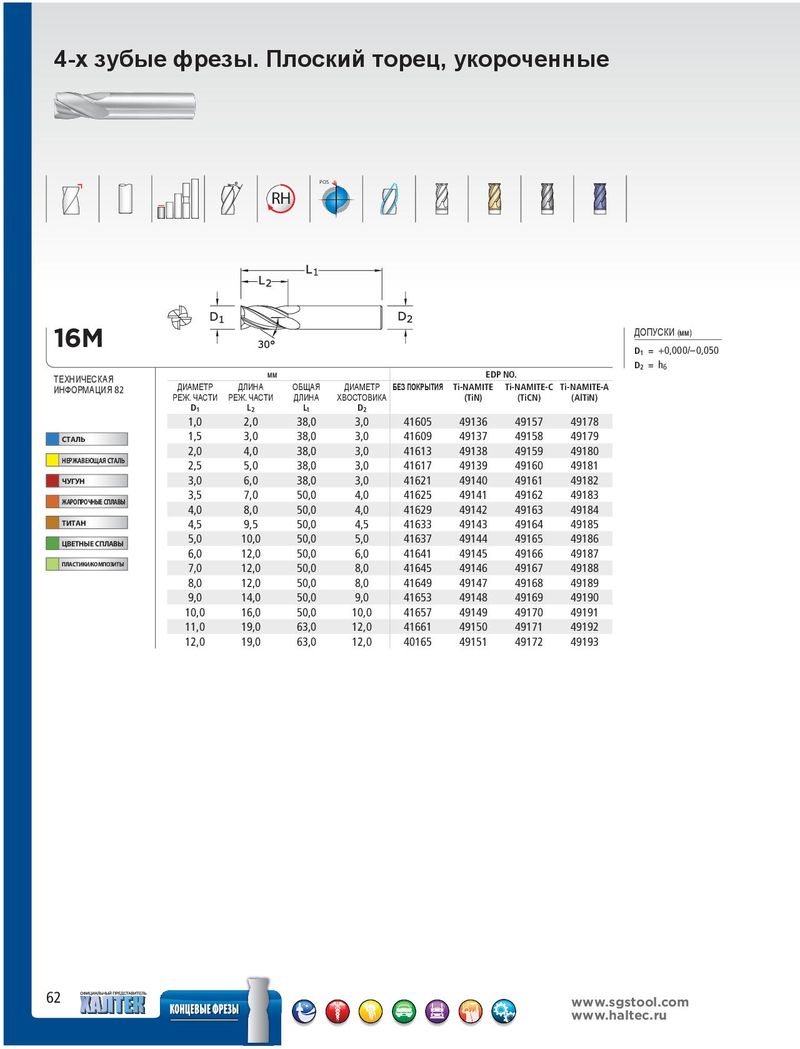This screenshot has width=800, height=1049.
Task: Click the КОНЦЕВЫЕ ФРЕЗЫ section tab
Action: coord(204,1009)
